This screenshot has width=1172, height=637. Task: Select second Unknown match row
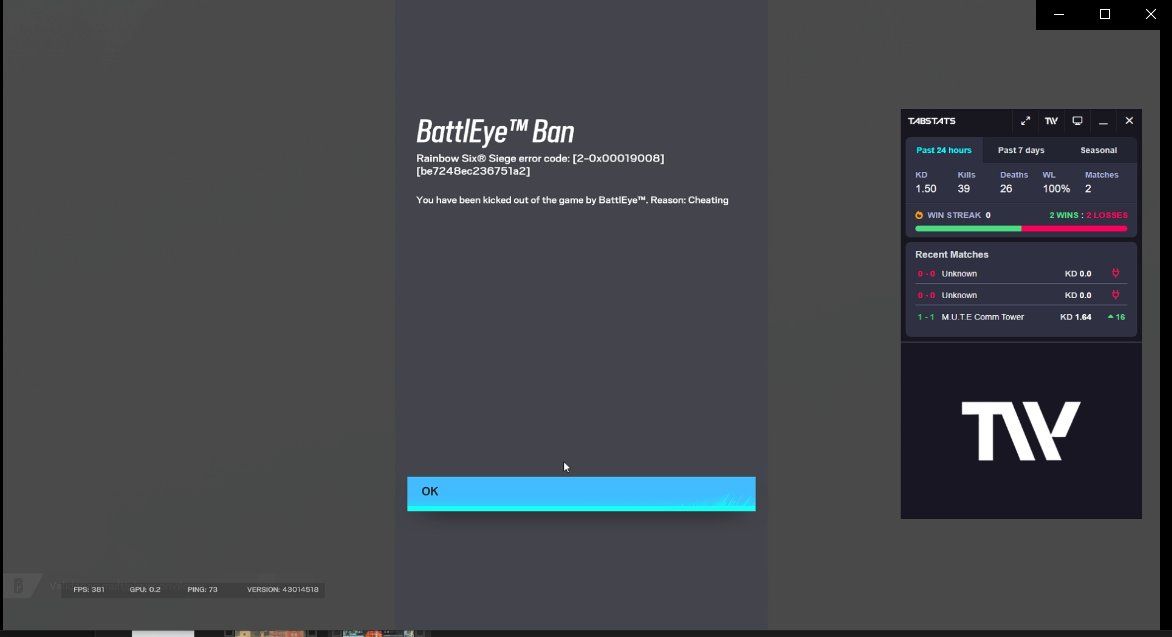coord(1021,295)
